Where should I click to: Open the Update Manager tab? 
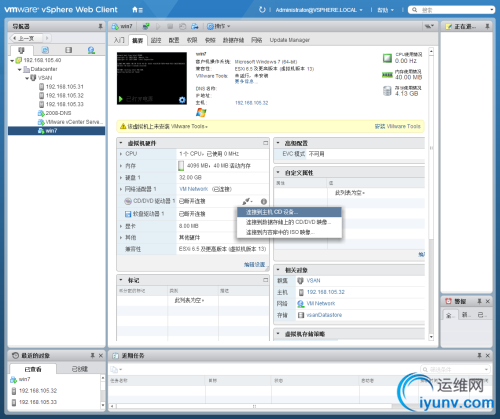289,40
